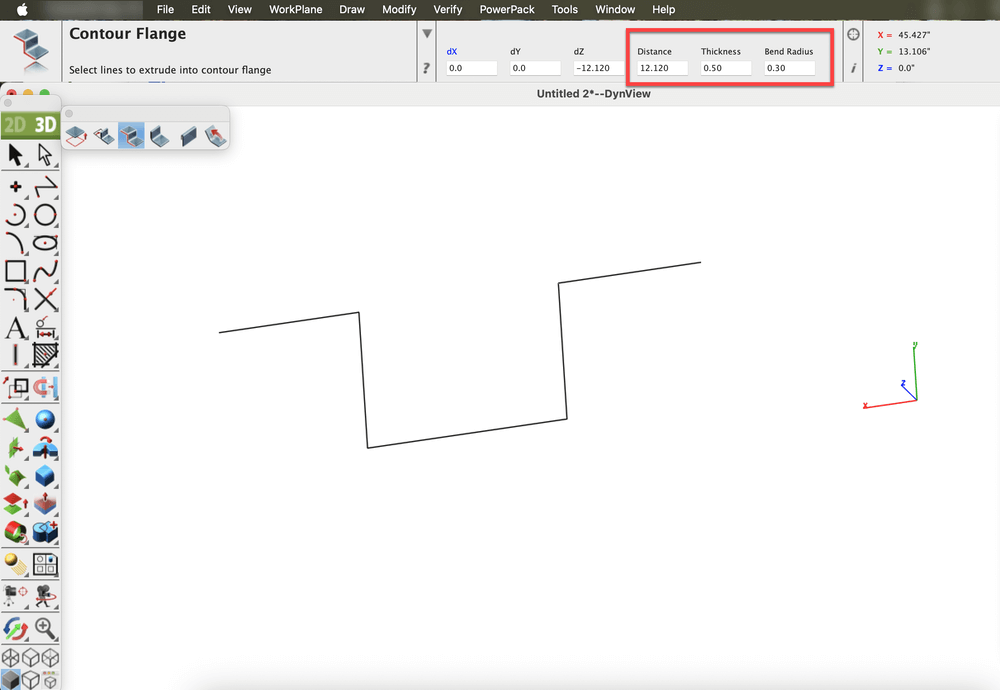This screenshot has height=690, width=1000.
Task: Pick the Circle drawing tool
Action: click(x=45, y=215)
